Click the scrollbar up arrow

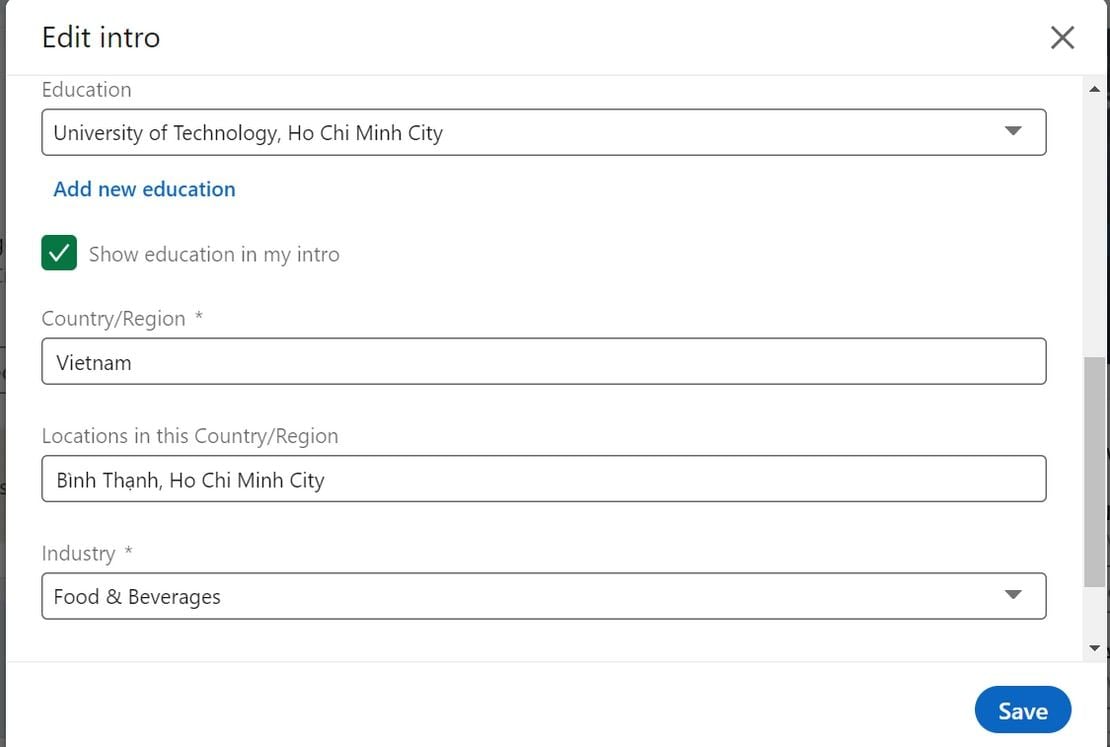(1094, 89)
